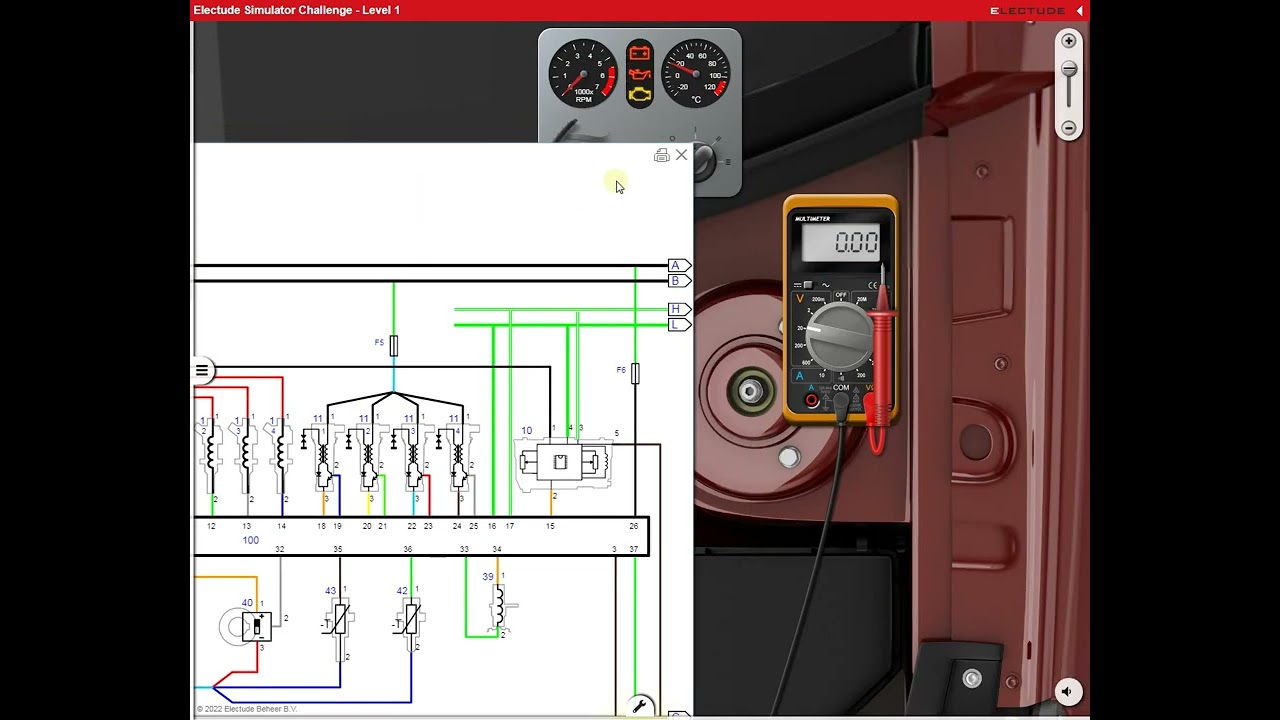
Task: Open the wrench tools button
Action: click(639, 706)
